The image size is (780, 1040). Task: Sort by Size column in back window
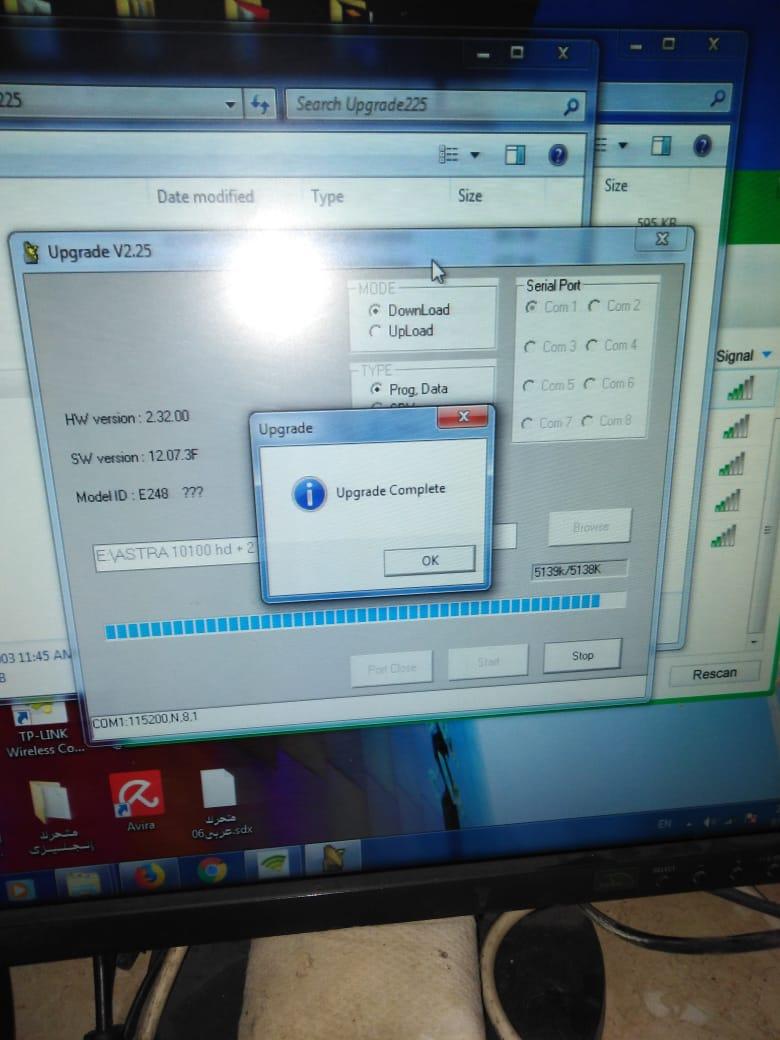pos(616,186)
